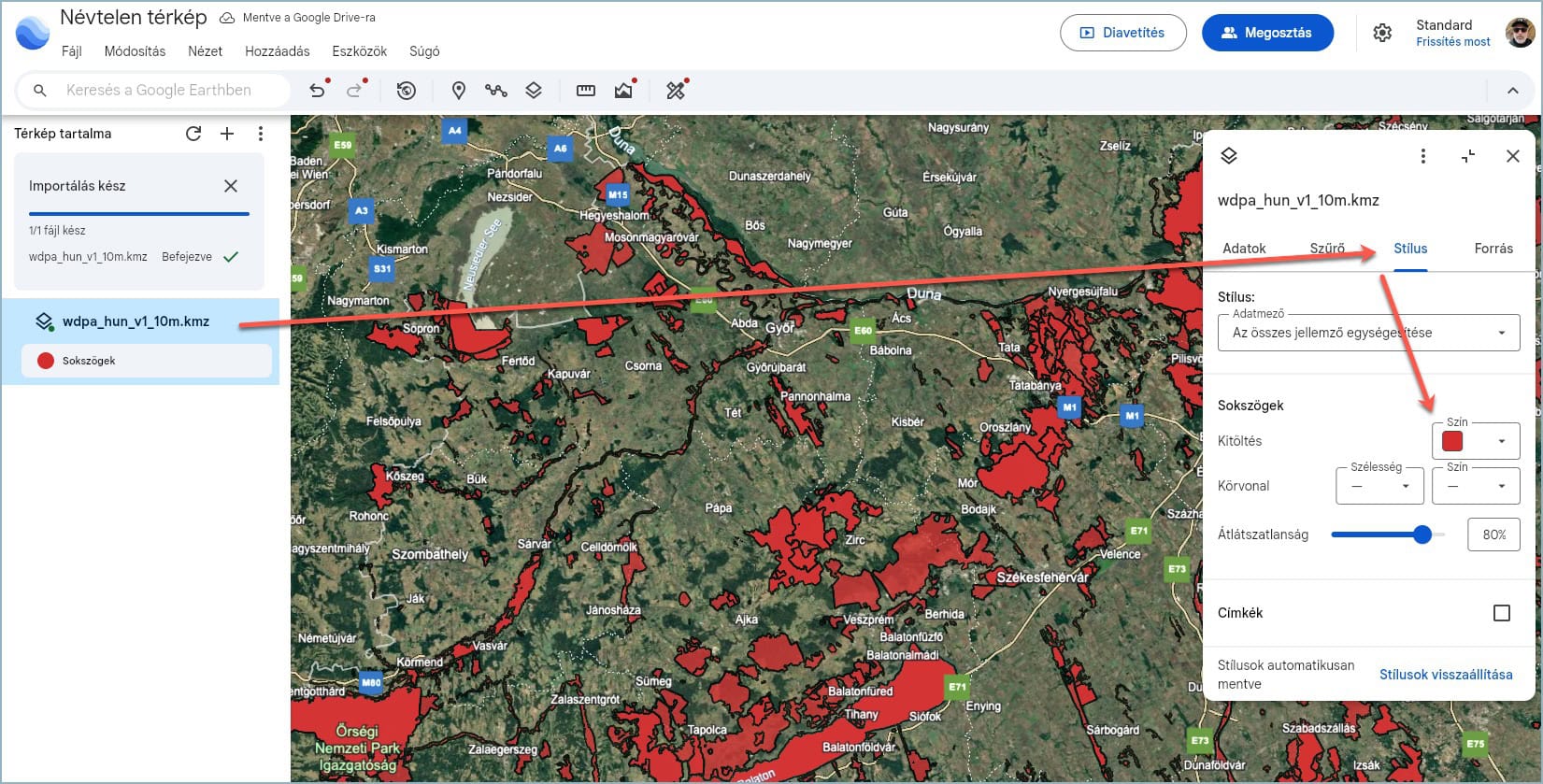This screenshot has width=1543, height=784.
Task: Open the map contents three-dot menu
Action: [261, 134]
